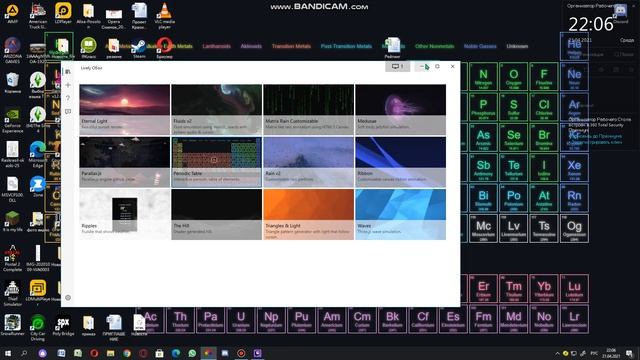The width and height of the screenshot is (640, 360).
Task: Open the Zona desktop shortcut
Action: (38, 187)
